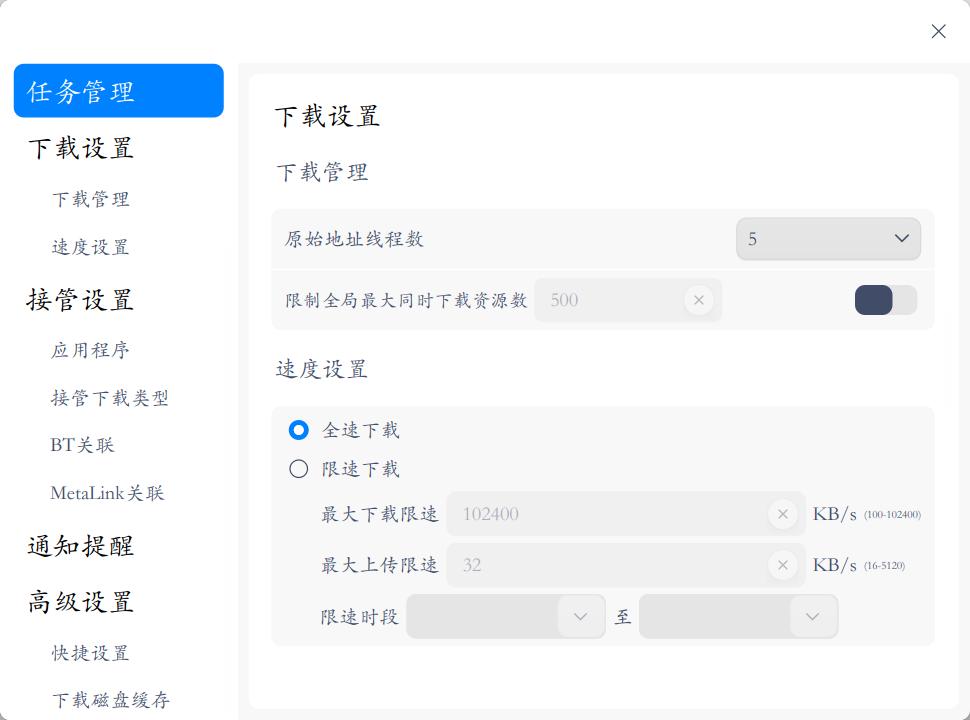Select the 限速下载 radio button
Screen dimensions: 970x720
pos(297,468)
